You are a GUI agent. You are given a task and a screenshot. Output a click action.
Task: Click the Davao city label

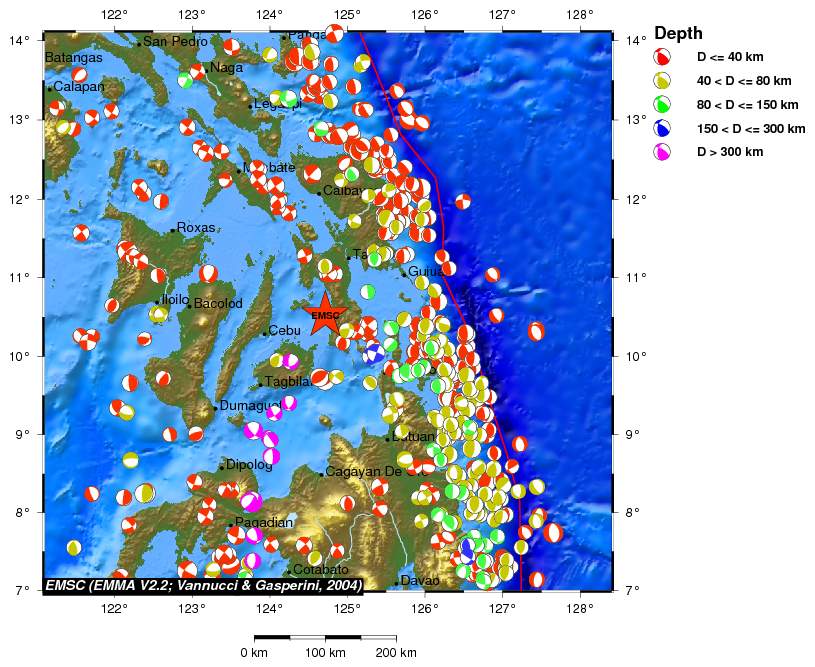tap(420, 580)
